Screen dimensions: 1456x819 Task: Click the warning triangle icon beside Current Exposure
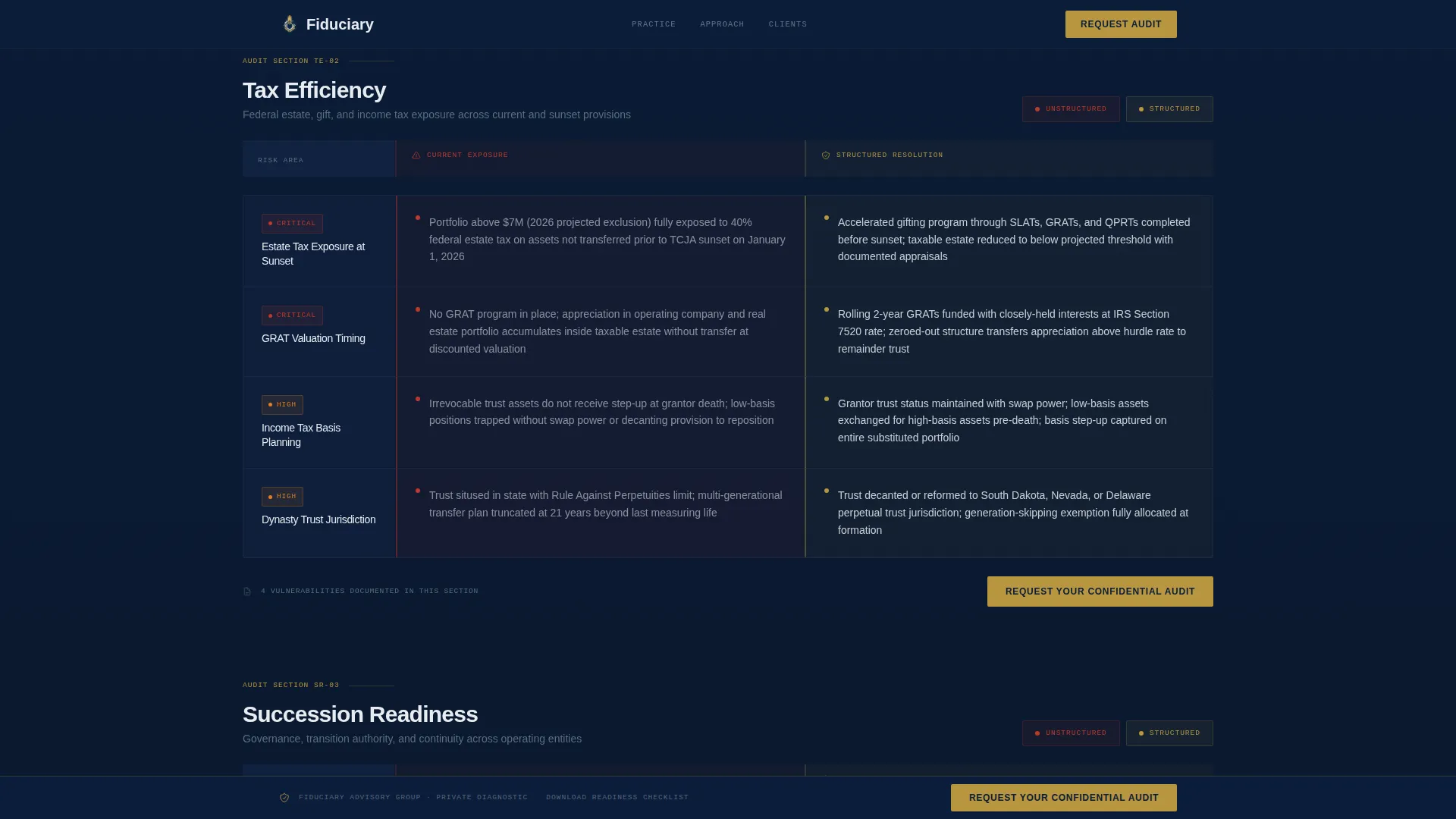(416, 155)
